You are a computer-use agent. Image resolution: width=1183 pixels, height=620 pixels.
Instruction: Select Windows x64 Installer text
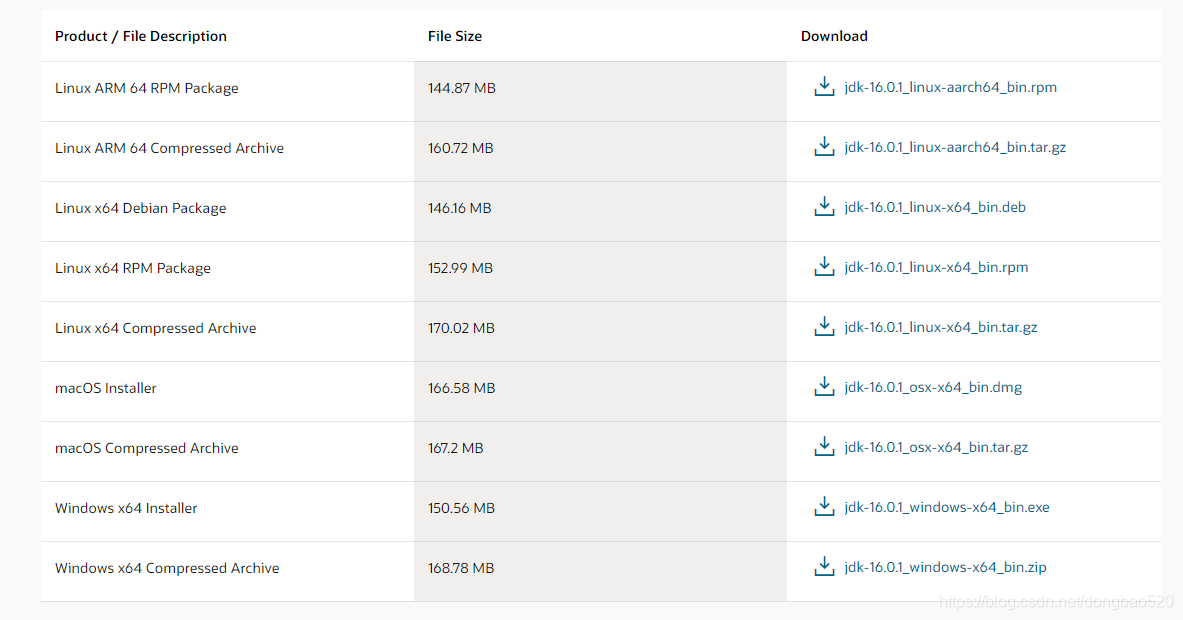click(x=126, y=508)
